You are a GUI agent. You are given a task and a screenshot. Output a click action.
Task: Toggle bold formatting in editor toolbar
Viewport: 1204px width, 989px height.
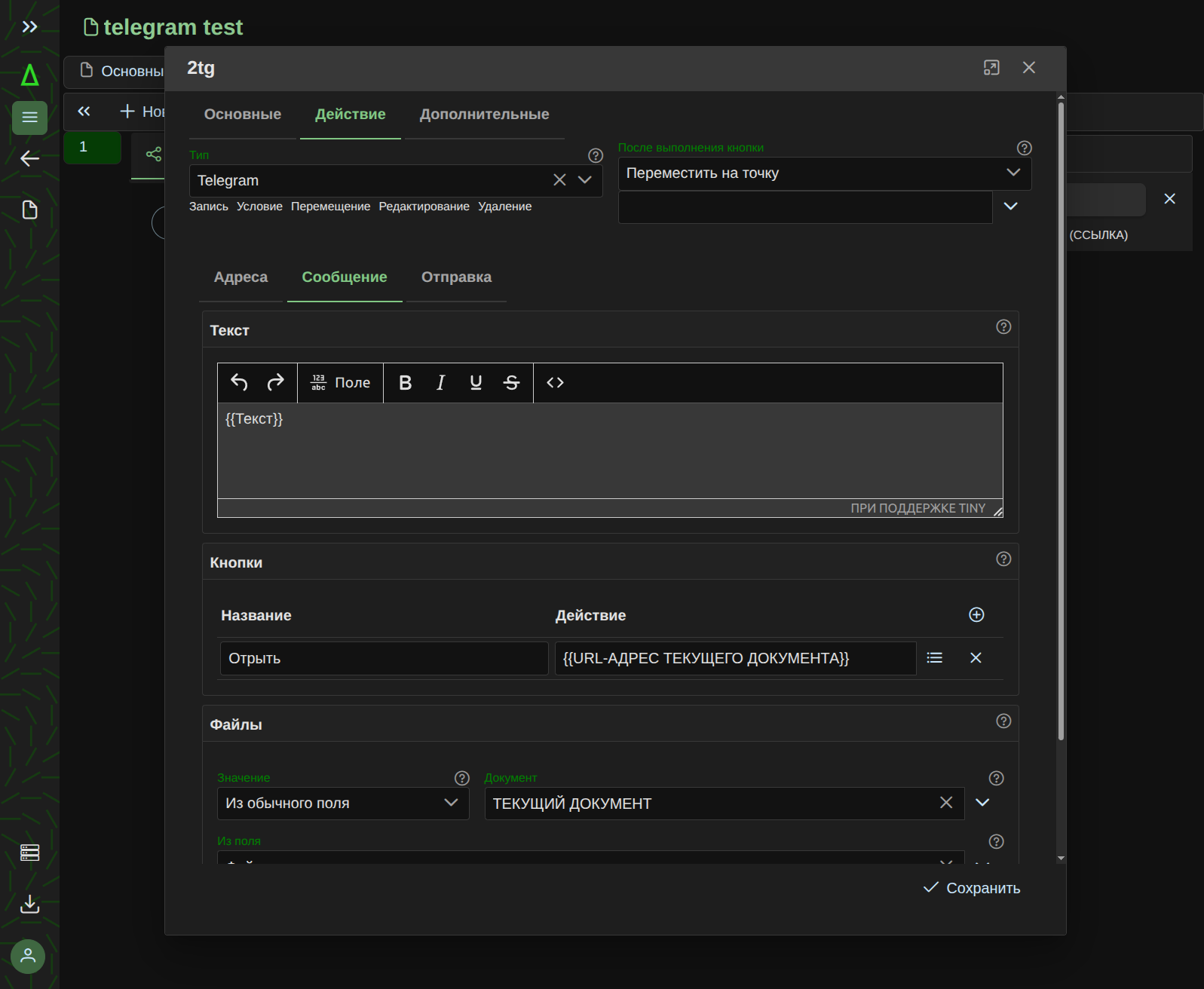click(405, 383)
